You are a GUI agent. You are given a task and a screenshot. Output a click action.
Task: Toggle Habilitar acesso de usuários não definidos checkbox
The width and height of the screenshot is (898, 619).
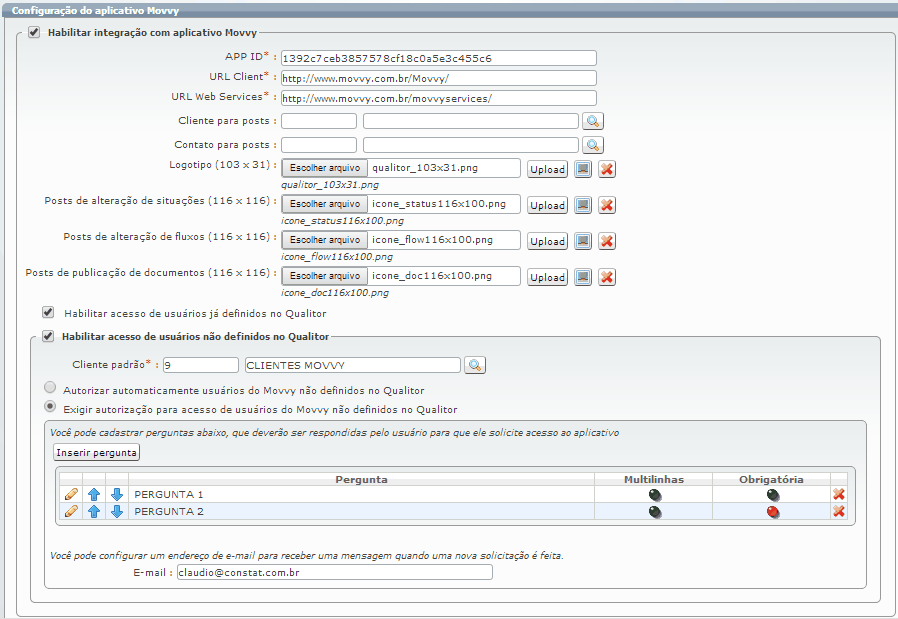(48, 337)
